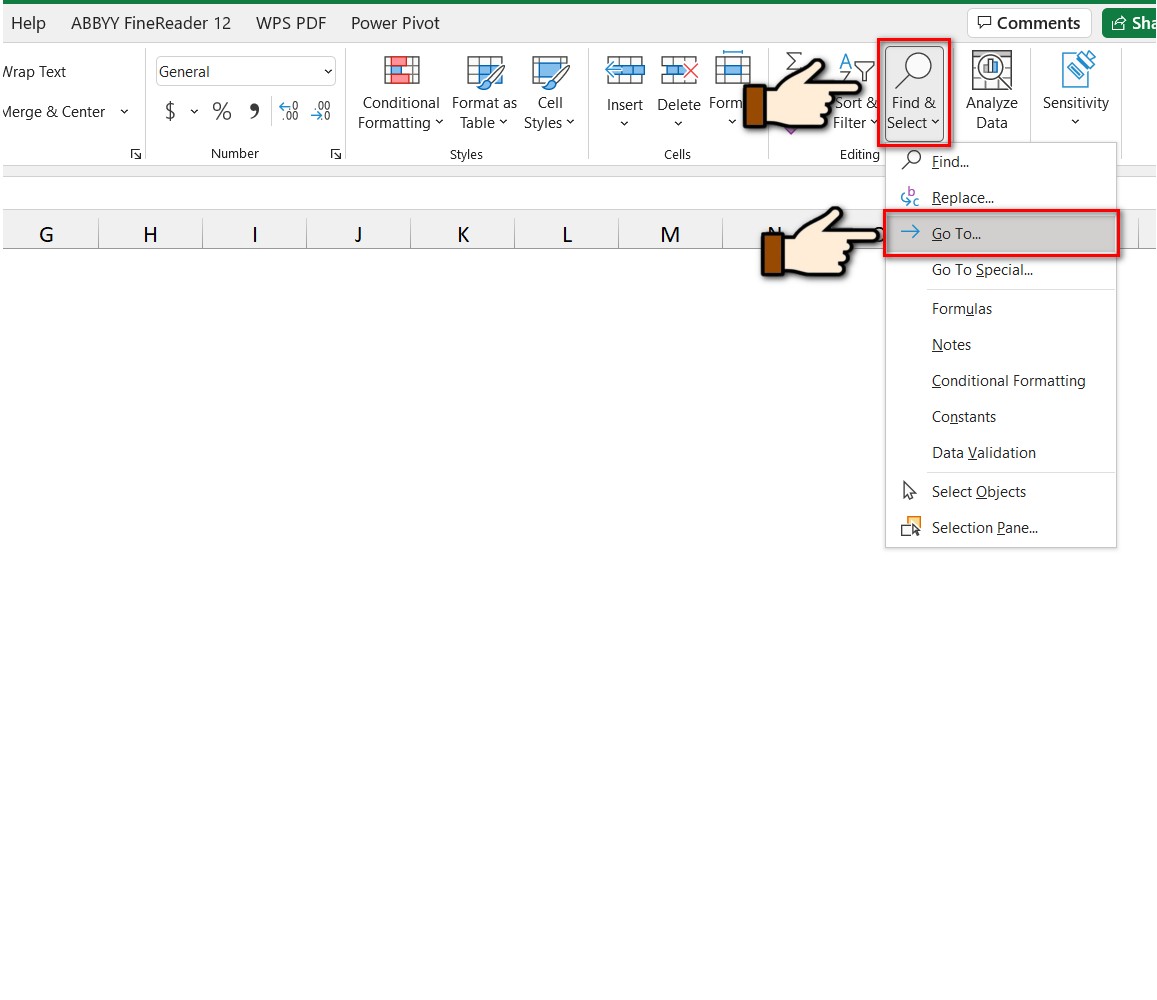The width and height of the screenshot is (1157, 1000).
Task: Select Replace in the Find menu
Action: point(962,198)
